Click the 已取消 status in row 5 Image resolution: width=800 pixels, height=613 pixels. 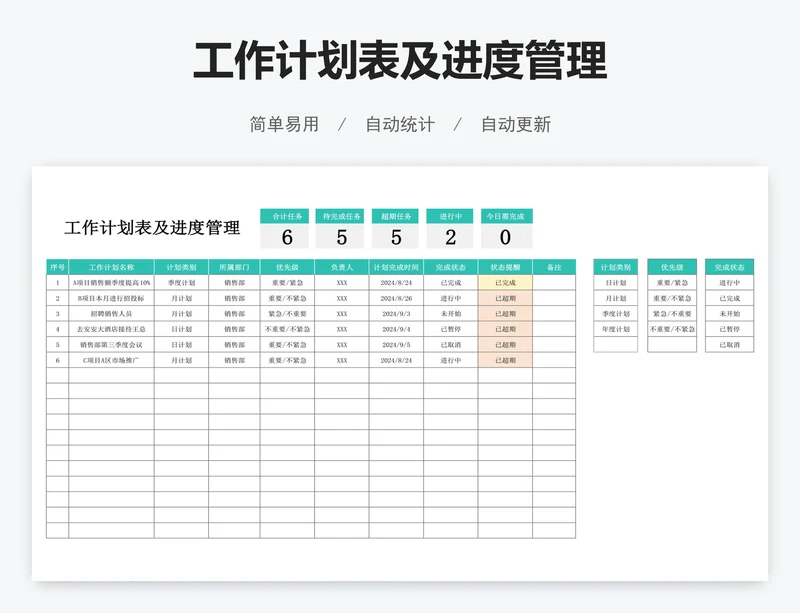tap(451, 345)
